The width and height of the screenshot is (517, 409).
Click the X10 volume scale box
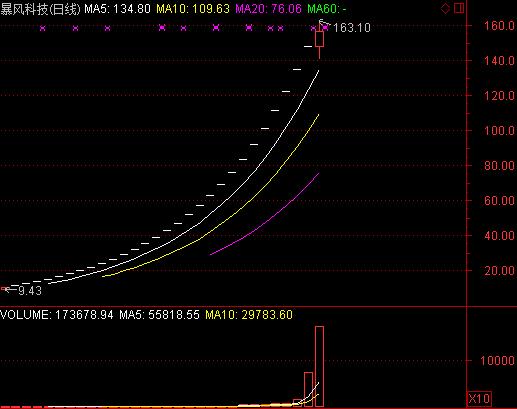coord(479,399)
